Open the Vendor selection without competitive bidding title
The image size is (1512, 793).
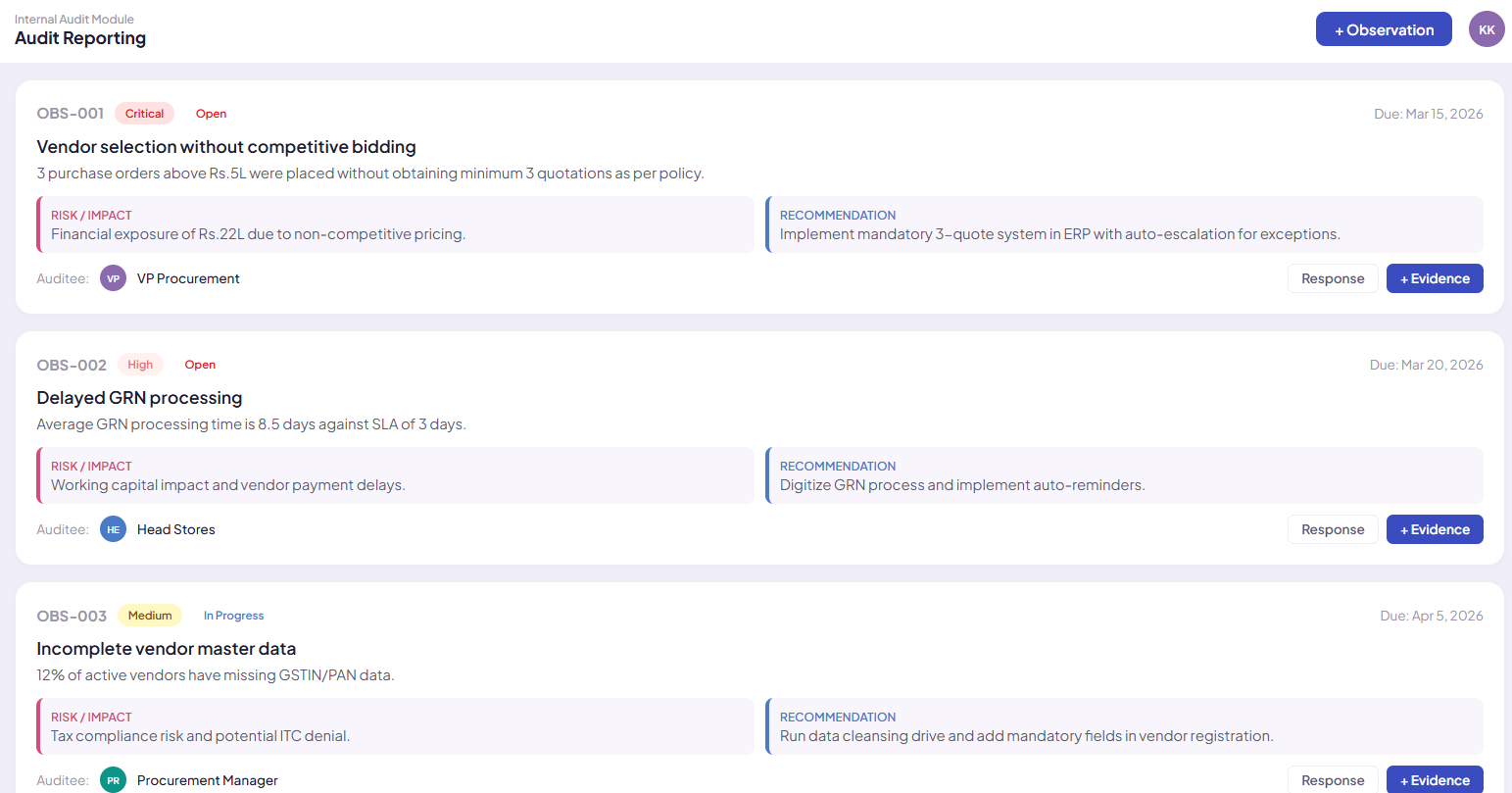coord(226,147)
